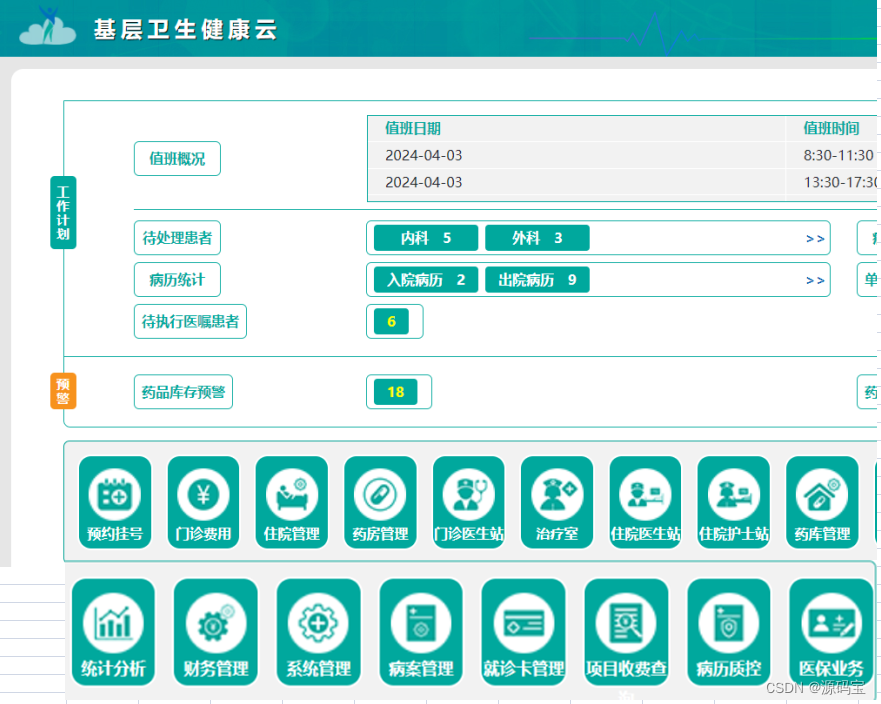This screenshot has width=881, height=704.
Task: Select the 预警 warning side tab
Action: point(62,391)
